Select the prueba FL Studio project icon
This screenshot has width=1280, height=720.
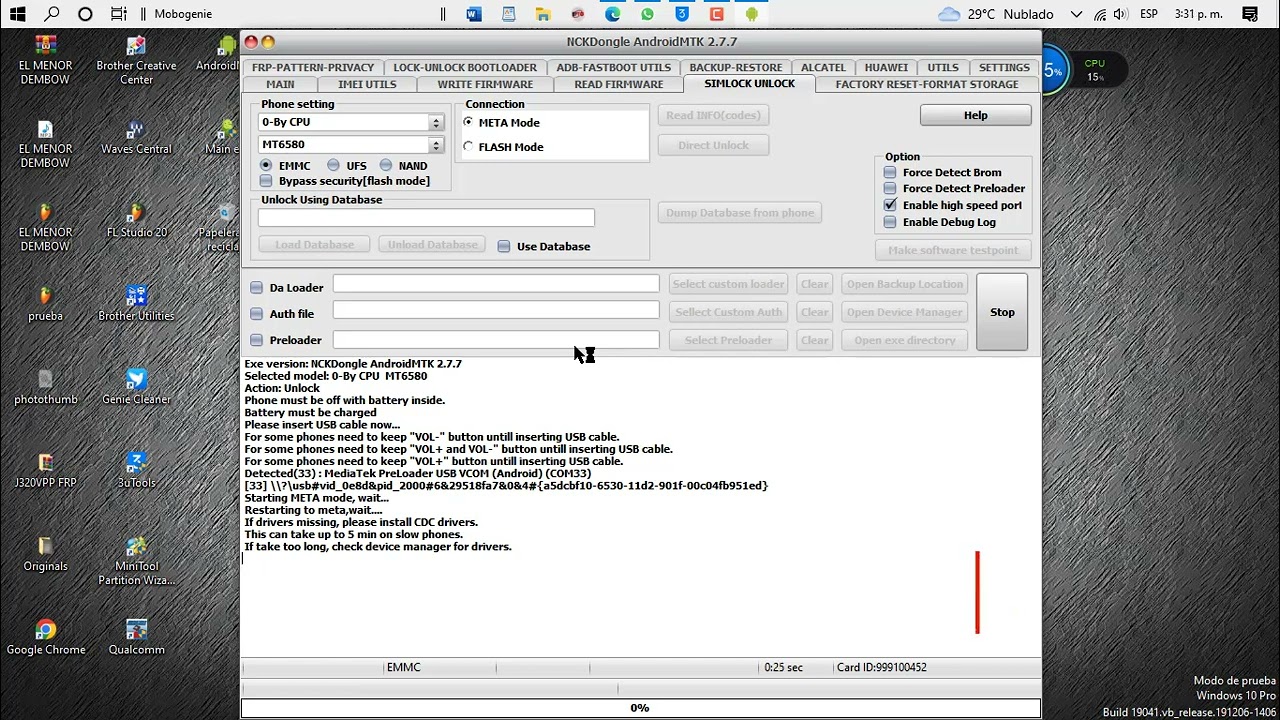click(45, 304)
